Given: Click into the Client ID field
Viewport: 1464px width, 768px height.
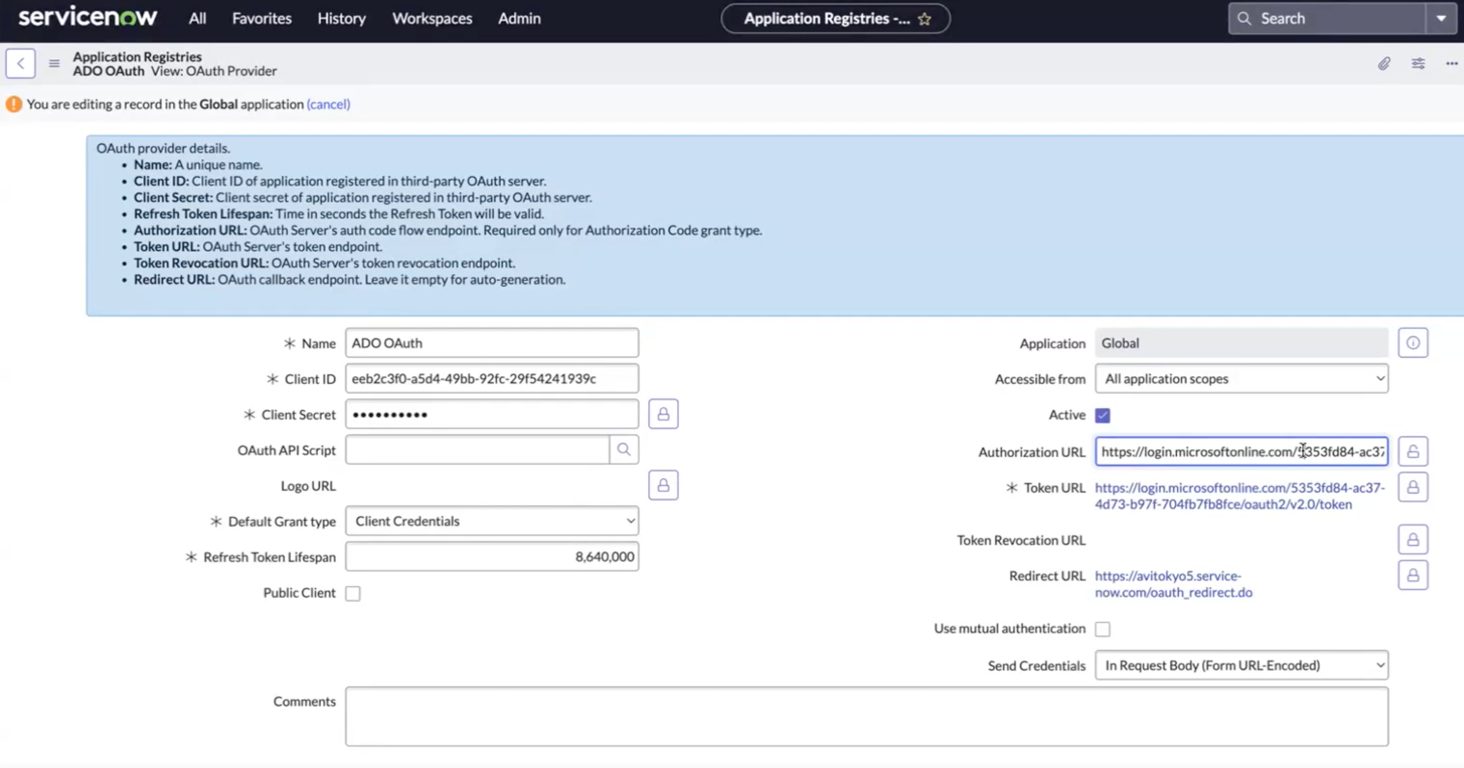Looking at the screenshot, I should click(x=492, y=379).
